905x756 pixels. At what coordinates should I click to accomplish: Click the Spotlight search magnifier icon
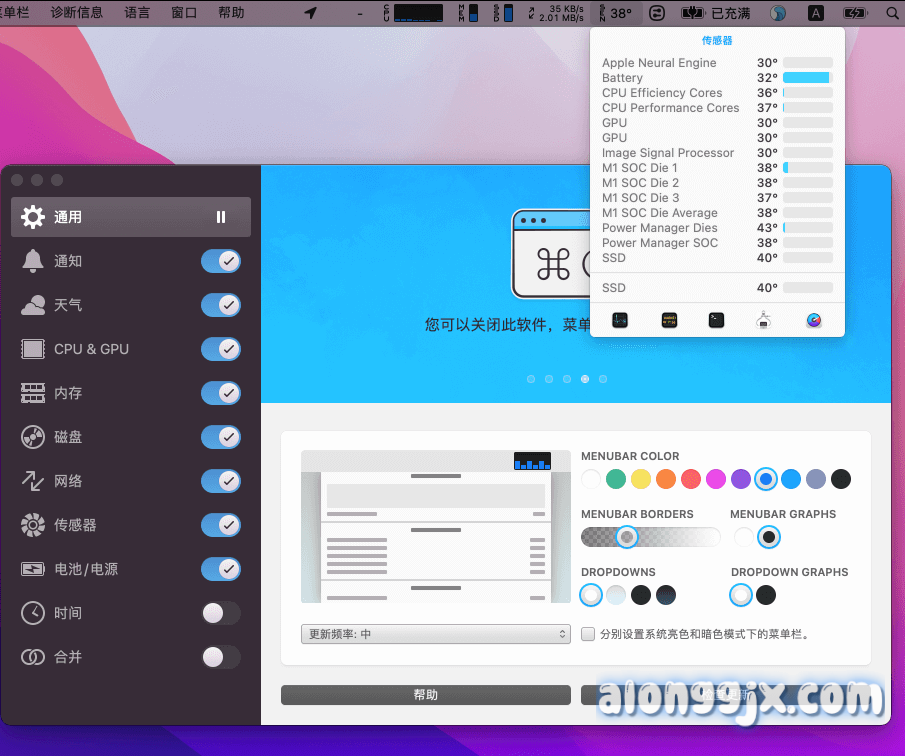pyautogui.click(x=892, y=13)
